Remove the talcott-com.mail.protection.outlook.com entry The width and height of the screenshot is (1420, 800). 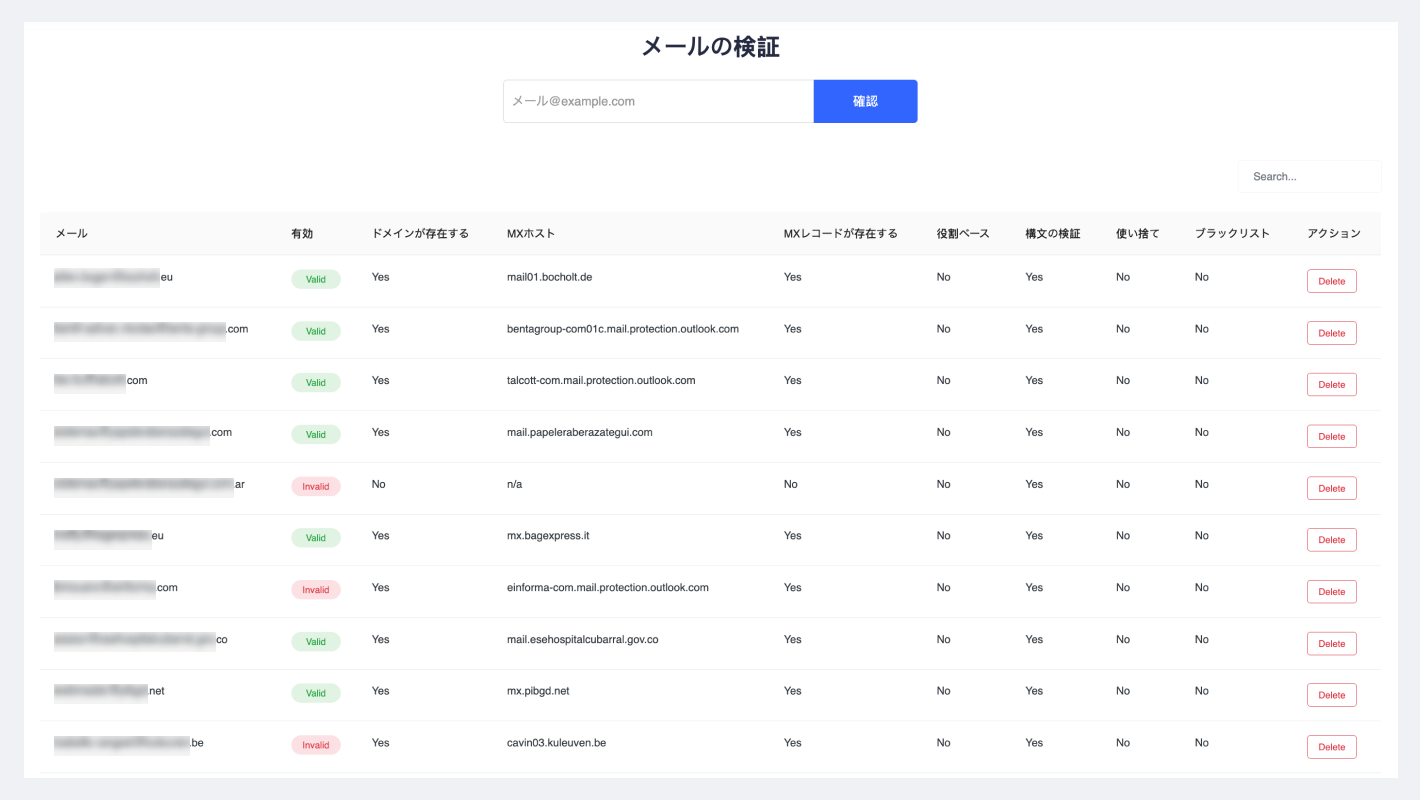1331,385
